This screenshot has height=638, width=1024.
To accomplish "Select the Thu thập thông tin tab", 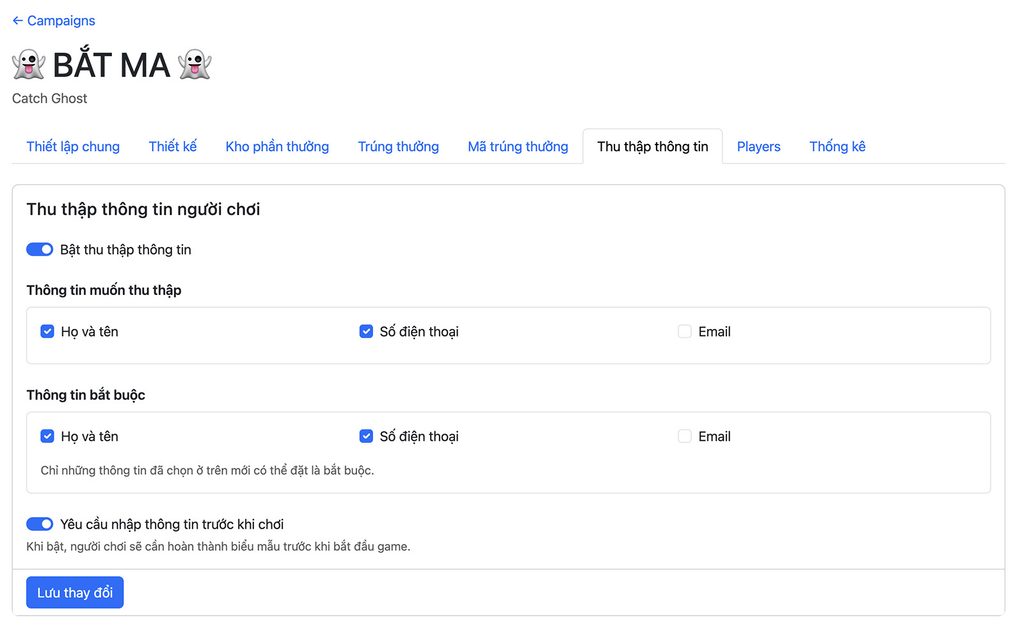I will pos(652,146).
